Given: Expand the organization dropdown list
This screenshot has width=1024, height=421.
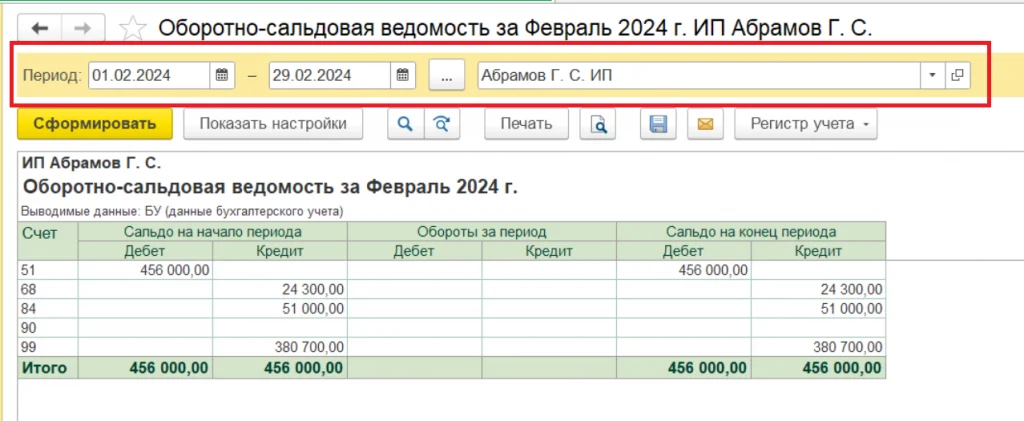Looking at the screenshot, I should (932, 75).
